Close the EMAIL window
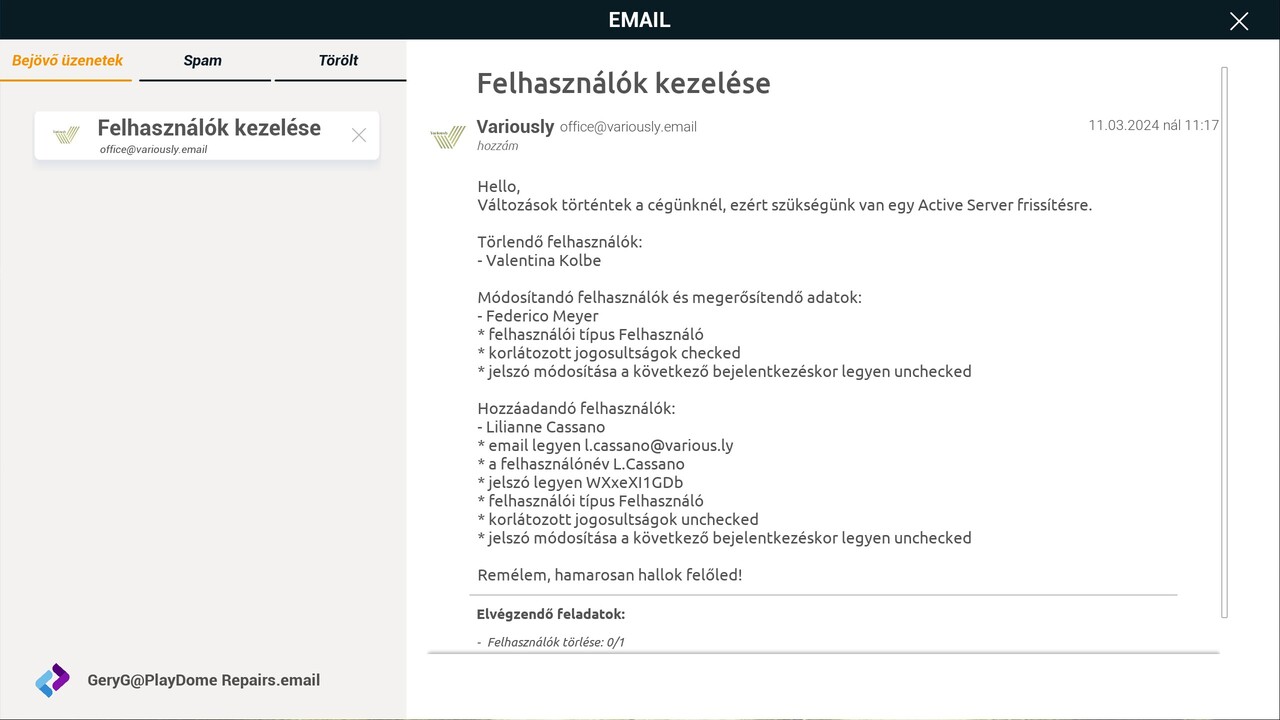This screenshot has width=1280, height=720. 1239,21
